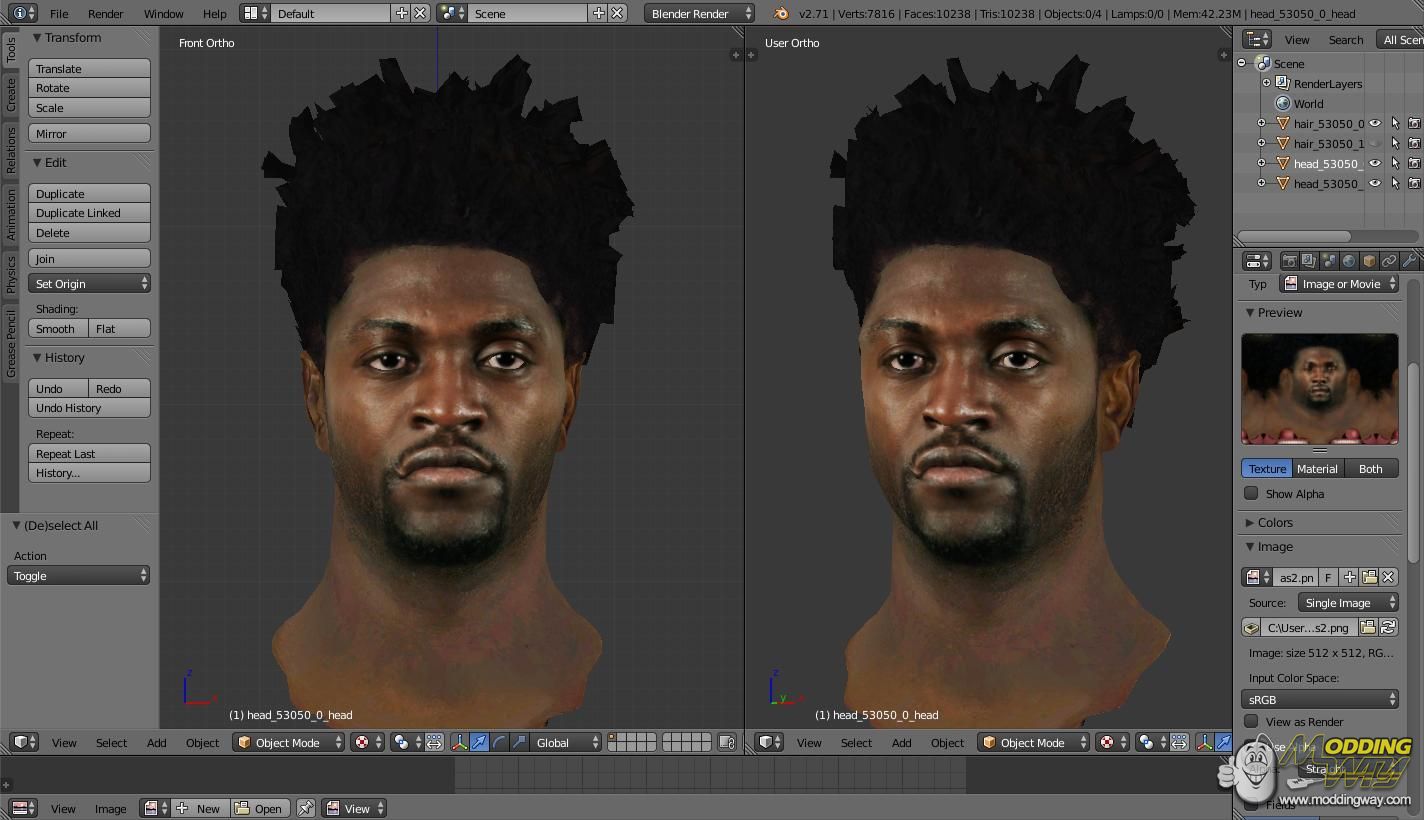
Task: Click the Object constraints chain icon
Action: pos(1390,261)
